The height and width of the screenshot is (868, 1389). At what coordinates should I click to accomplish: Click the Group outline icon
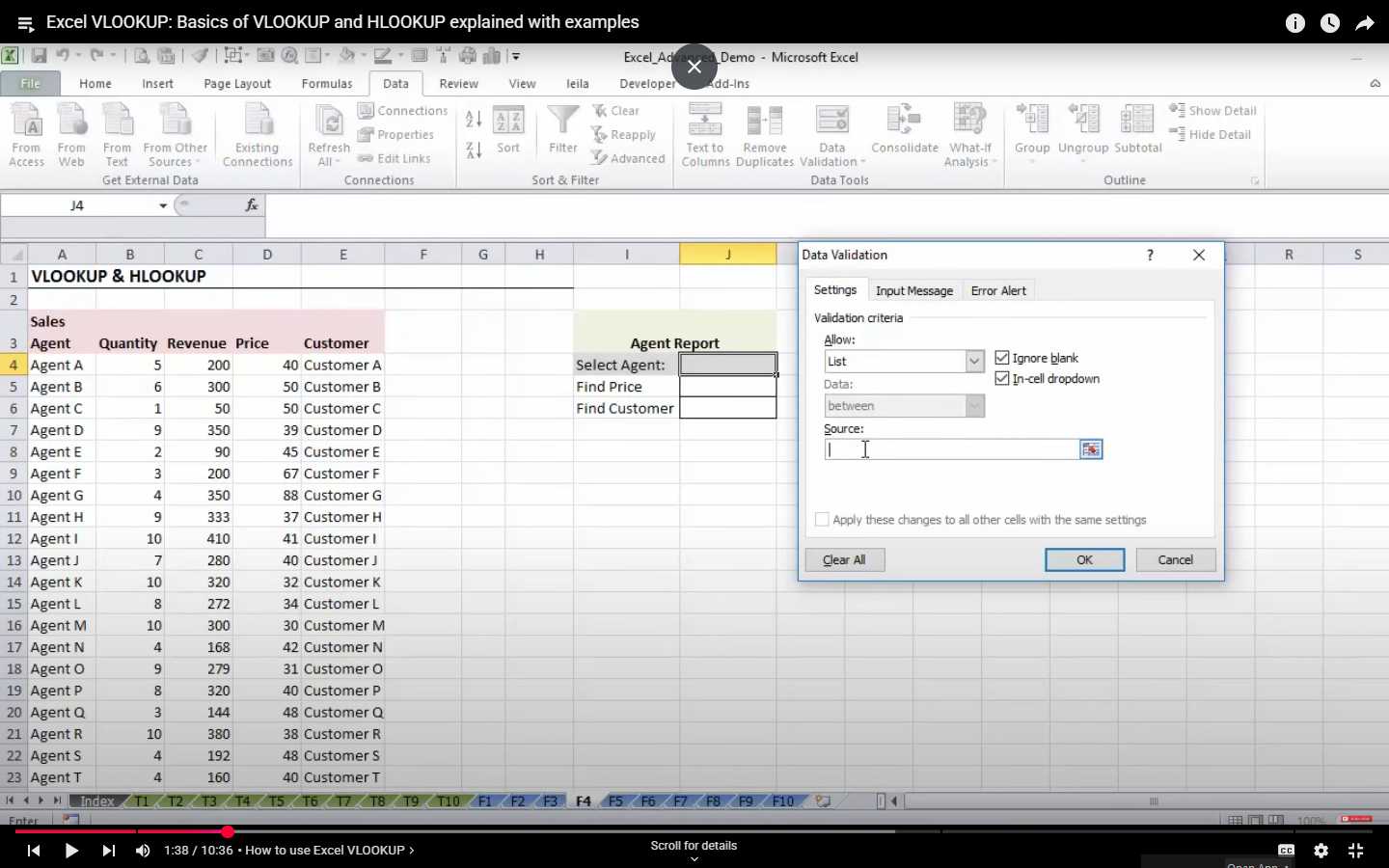[1032, 128]
